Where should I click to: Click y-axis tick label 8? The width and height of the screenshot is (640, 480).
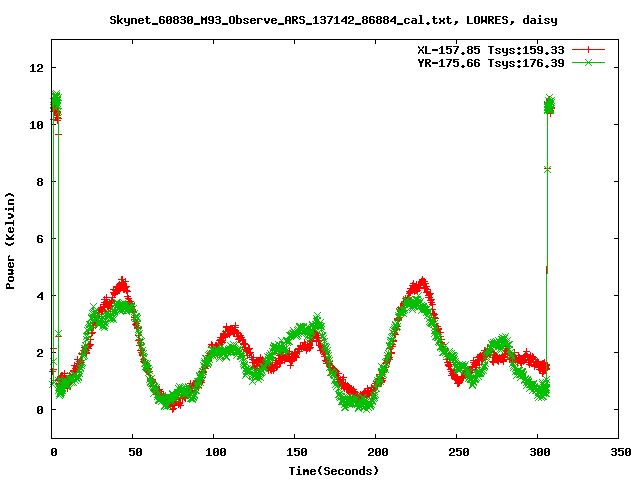coord(40,182)
